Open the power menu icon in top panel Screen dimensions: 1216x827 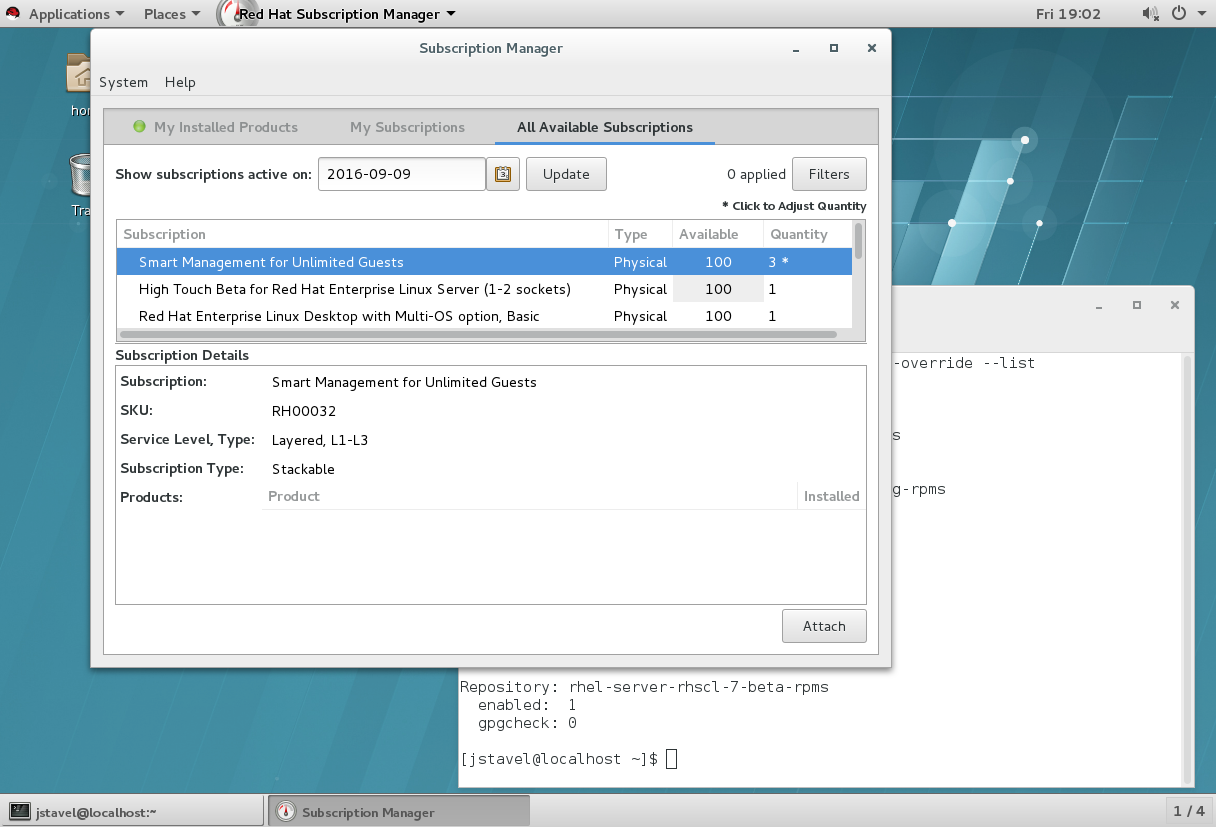point(1178,14)
